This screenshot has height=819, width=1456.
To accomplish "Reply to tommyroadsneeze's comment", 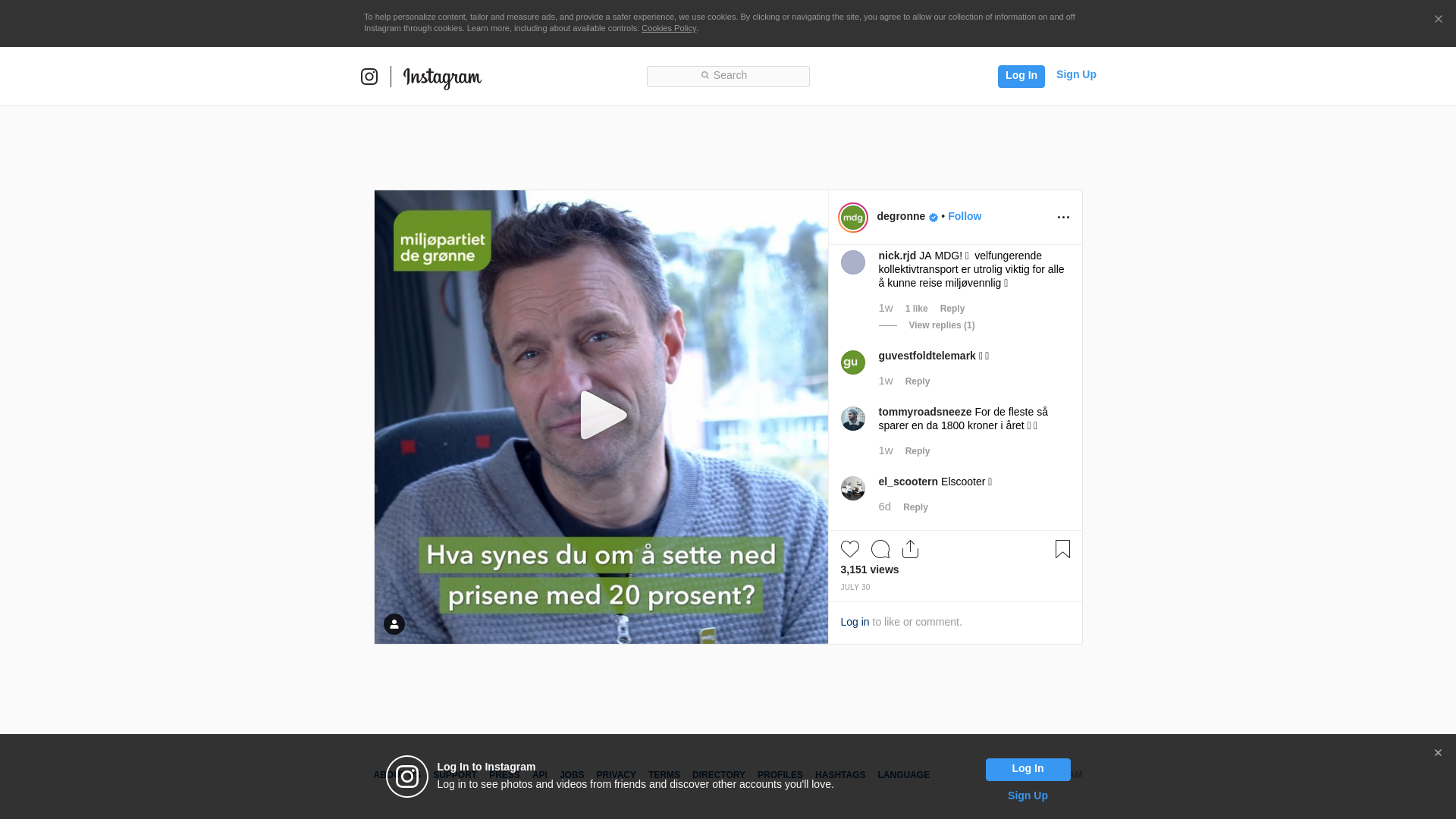I will pyautogui.click(x=917, y=451).
